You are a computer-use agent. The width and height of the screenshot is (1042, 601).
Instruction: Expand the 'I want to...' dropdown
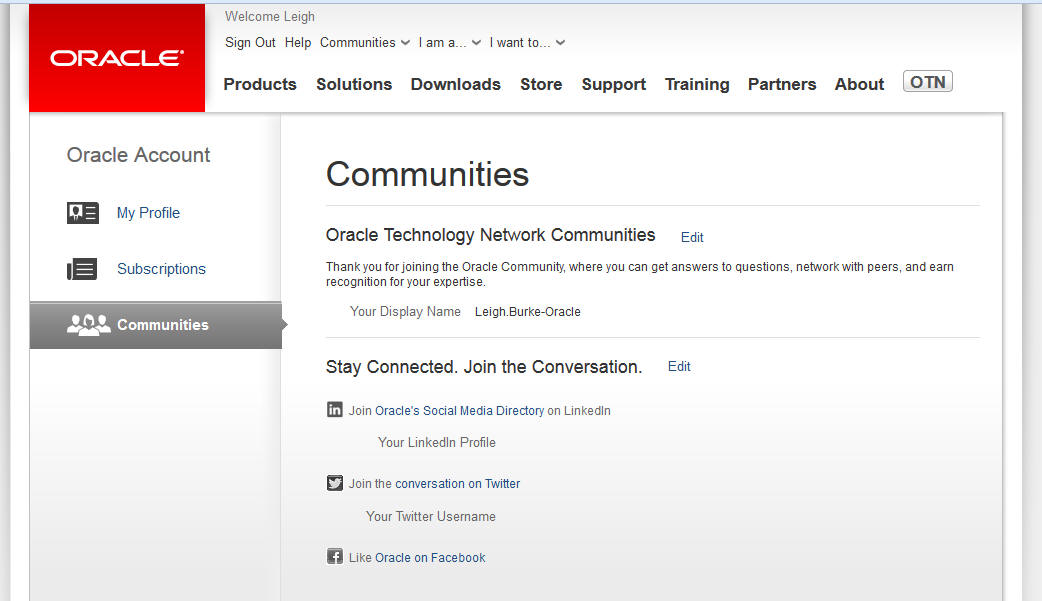click(x=527, y=43)
